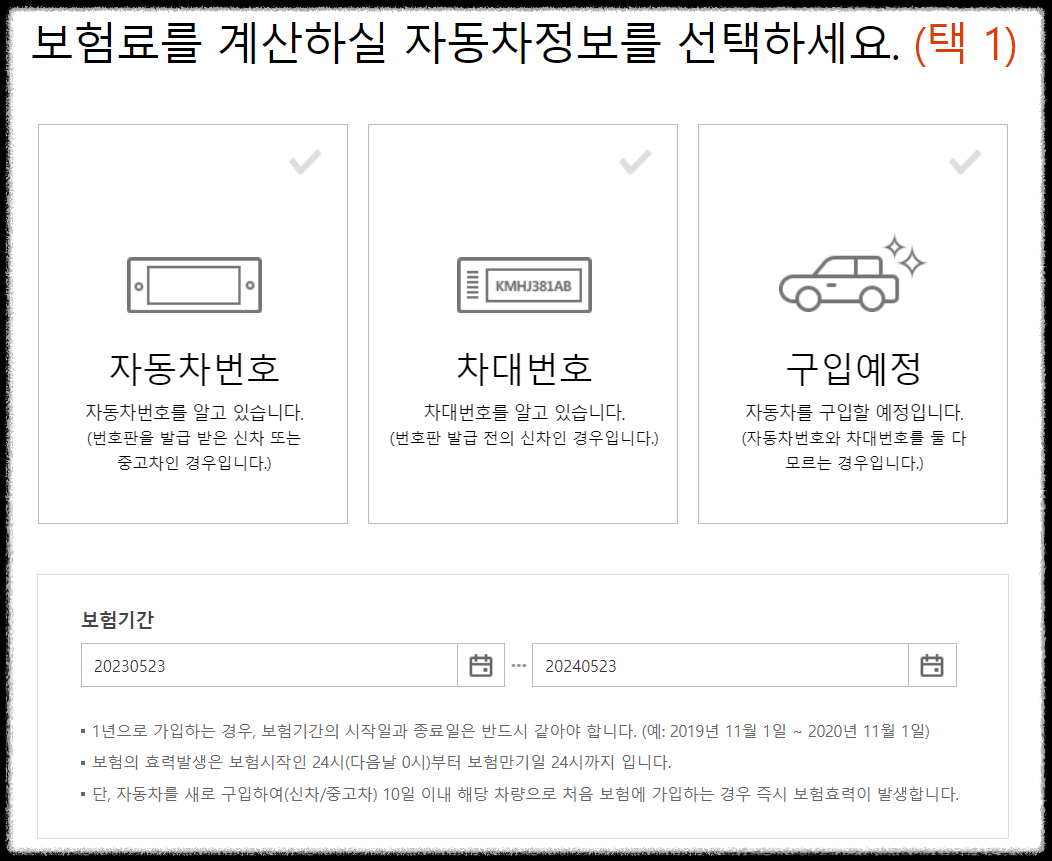Click the checkmark on the 구입예정 card
The width and height of the screenshot is (1052, 861).
pos(966,163)
